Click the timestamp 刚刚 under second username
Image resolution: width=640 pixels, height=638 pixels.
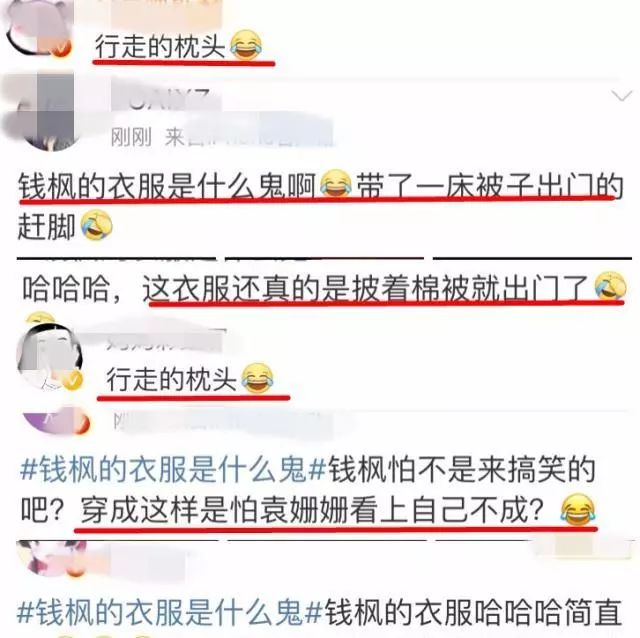click(131, 138)
